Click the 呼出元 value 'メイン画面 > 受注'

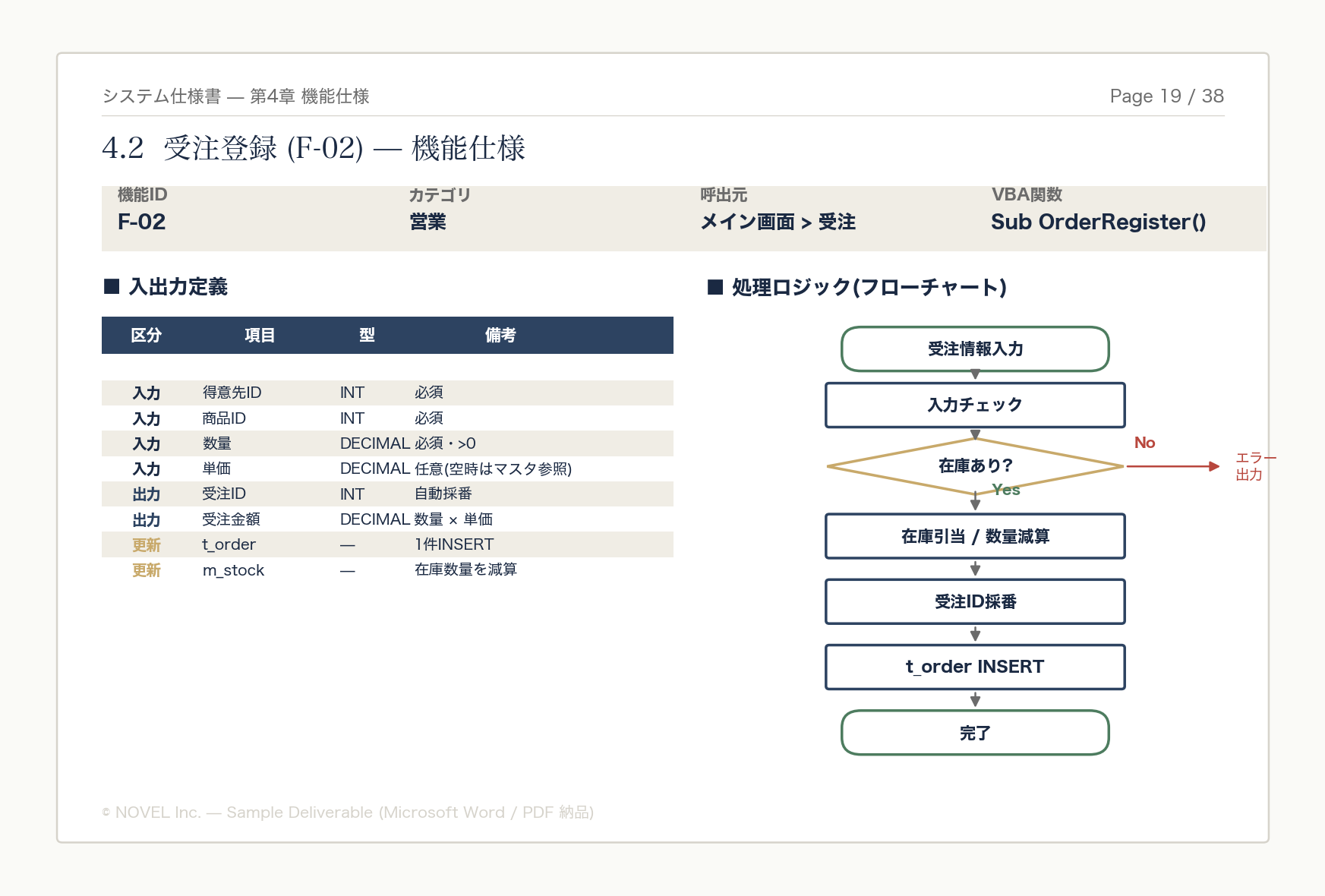(778, 222)
